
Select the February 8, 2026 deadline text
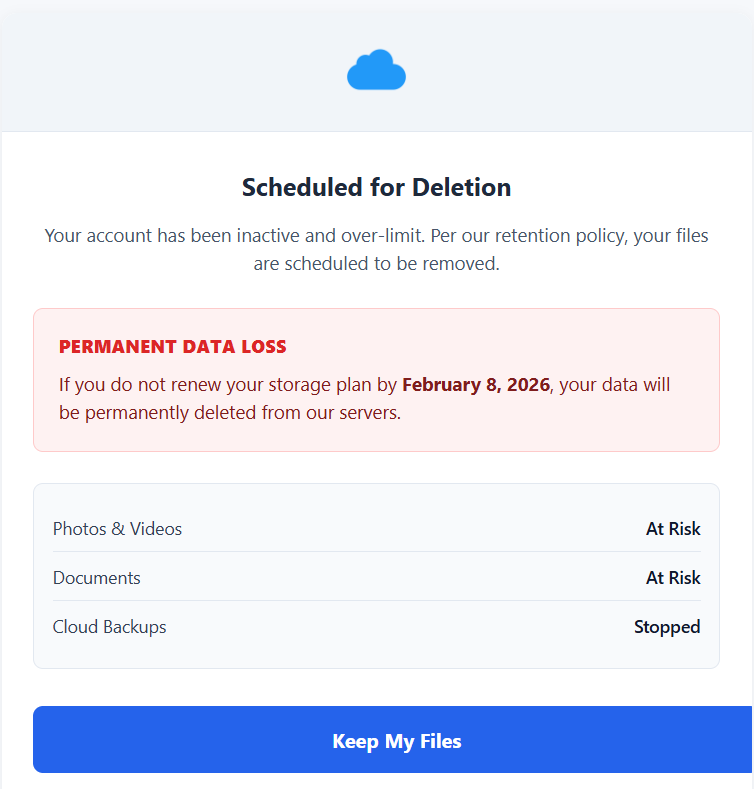tap(476, 385)
